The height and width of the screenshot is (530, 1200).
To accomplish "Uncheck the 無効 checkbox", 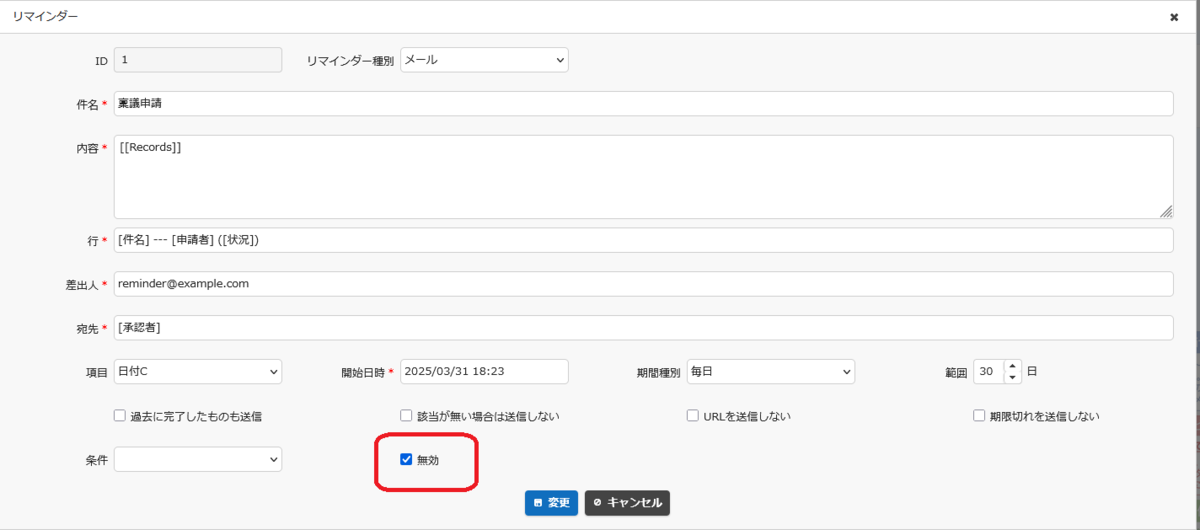I will 406,459.
